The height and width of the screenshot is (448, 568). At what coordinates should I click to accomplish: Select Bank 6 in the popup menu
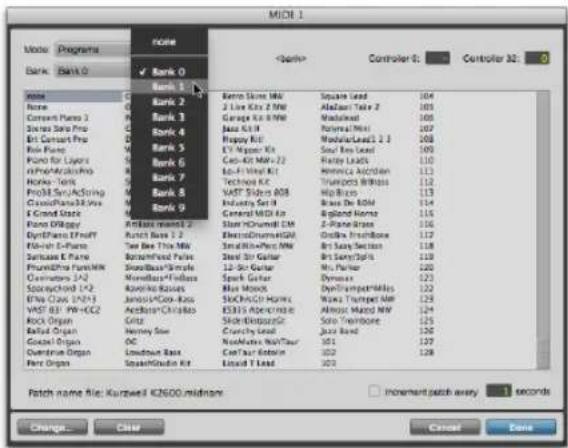click(x=169, y=163)
